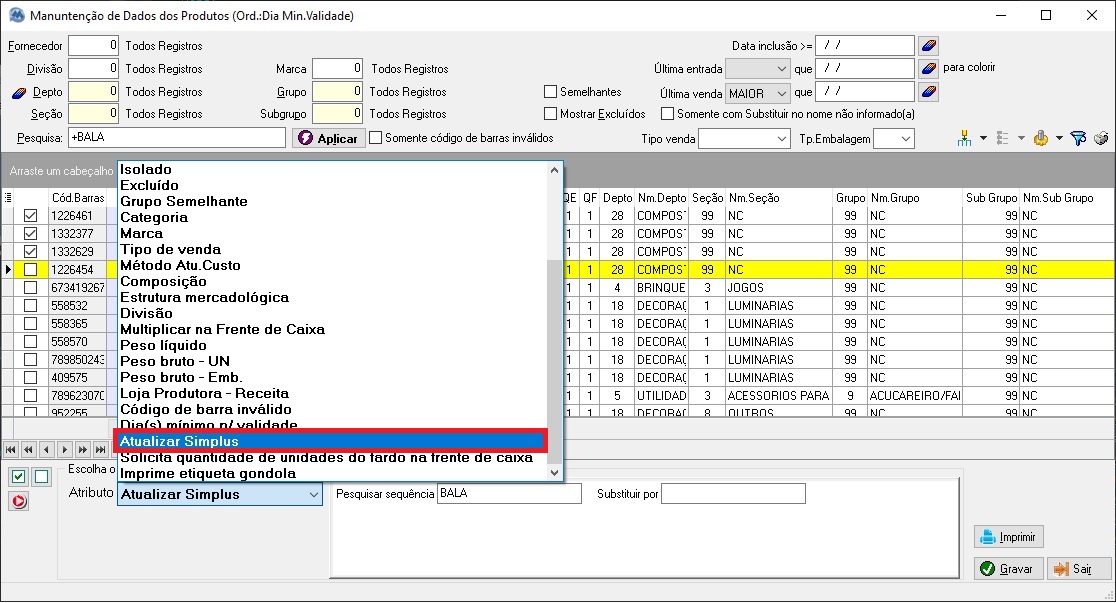Jump back a page of records
The width and height of the screenshot is (1116, 603).
click(28, 449)
